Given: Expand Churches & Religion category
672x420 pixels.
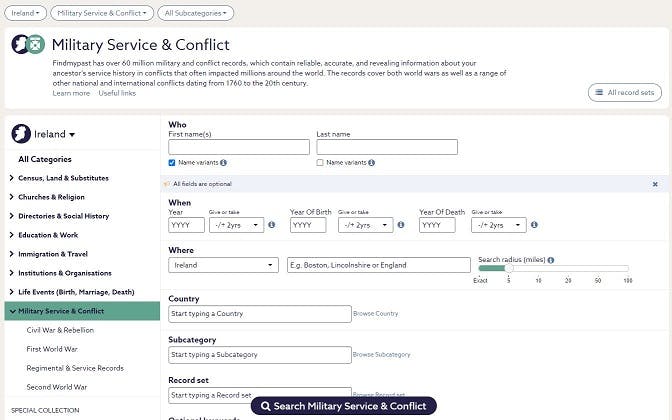Looking at the screenshot, I should [12, 197].
